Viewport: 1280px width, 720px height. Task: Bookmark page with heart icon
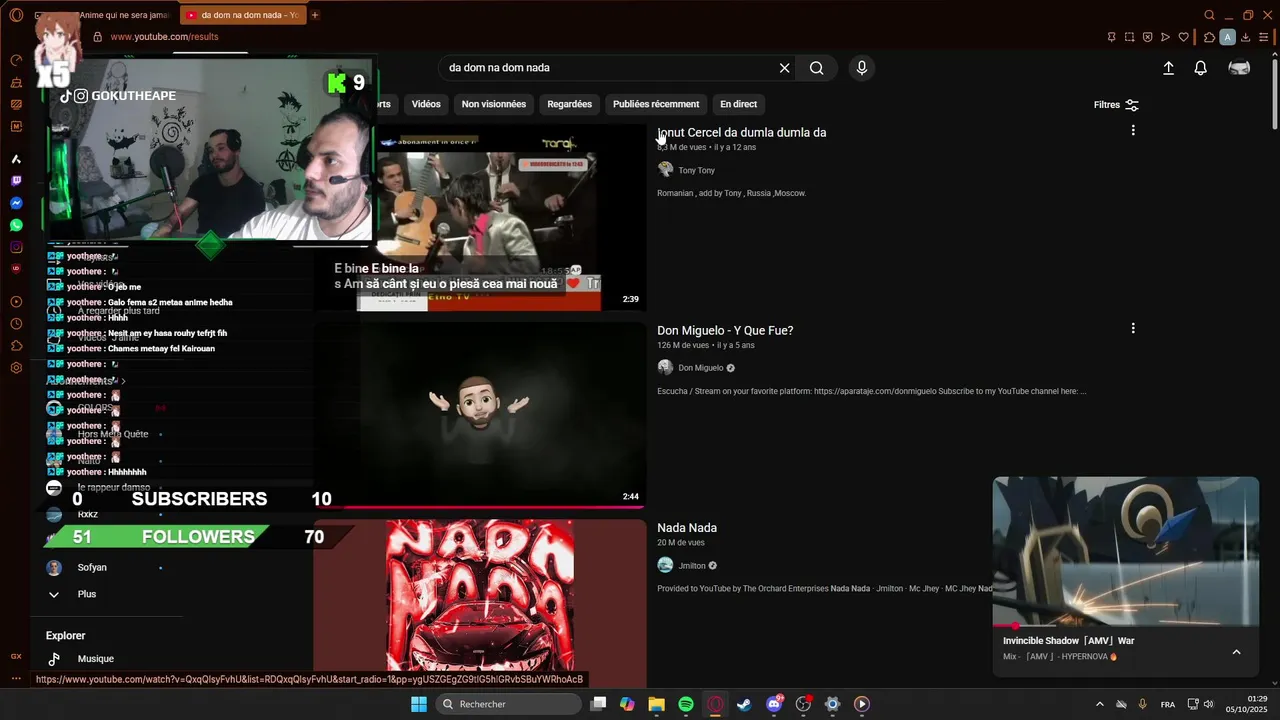coord(1184,37)
